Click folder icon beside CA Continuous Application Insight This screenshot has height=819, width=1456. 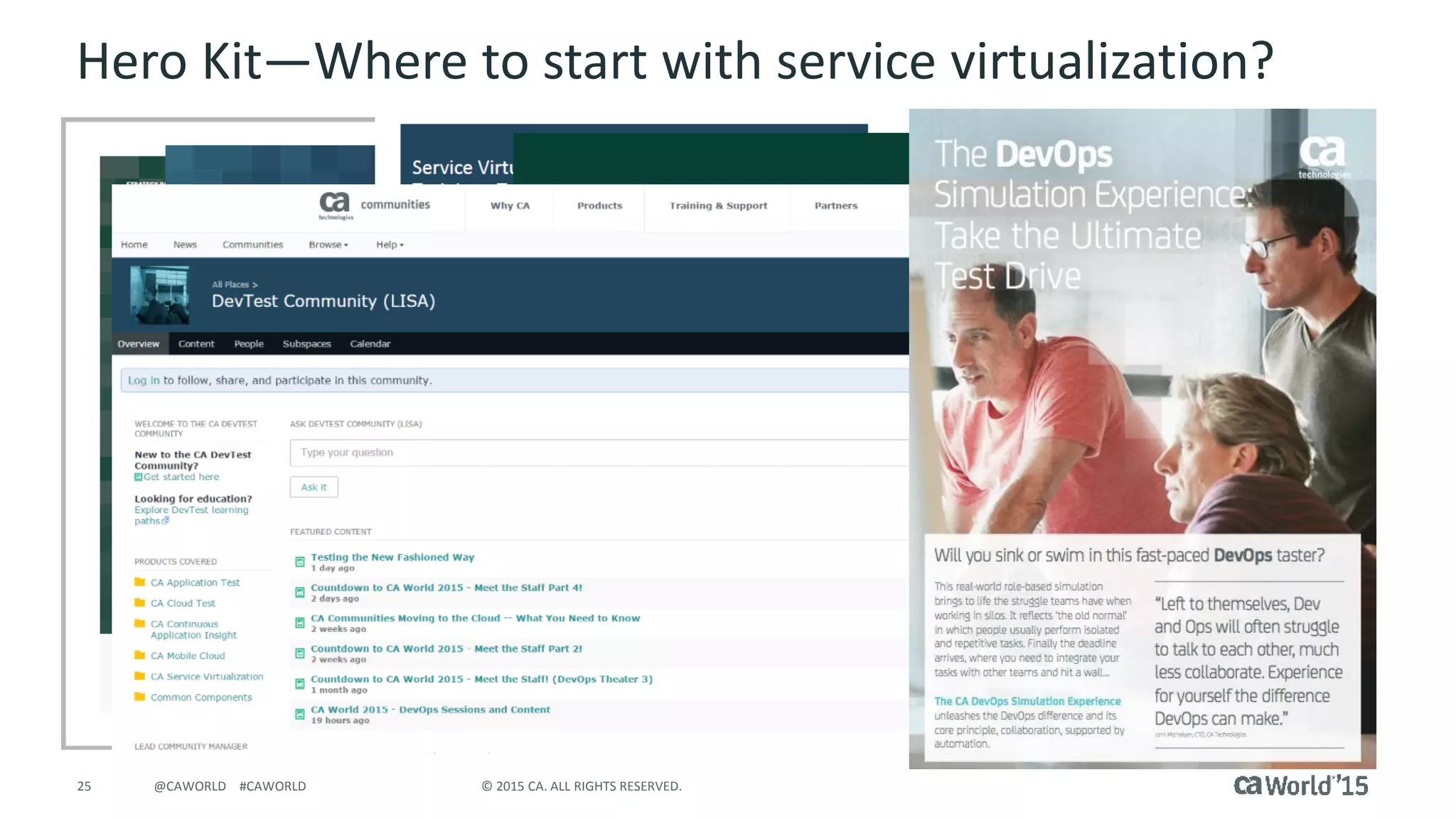(x=139, y=623)
